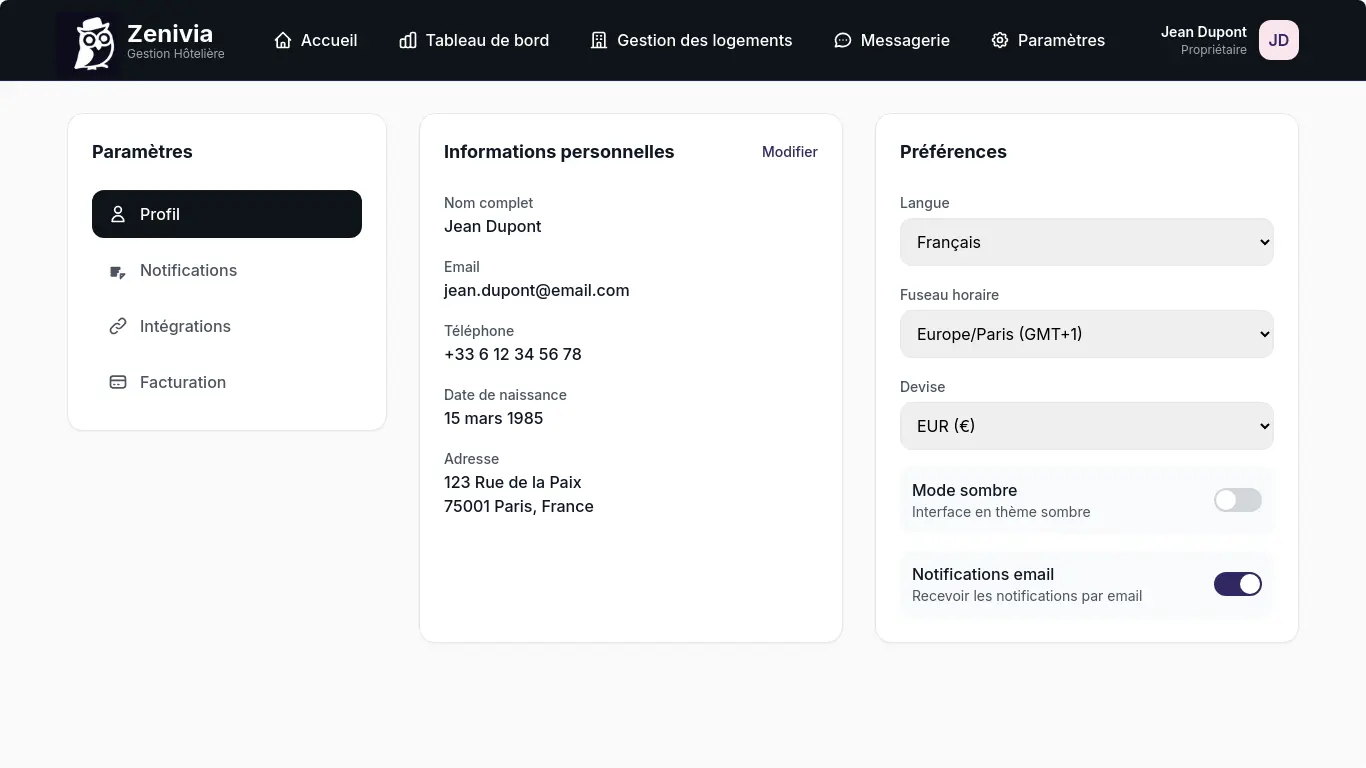
Task: Switch to the Notifications settings section
Action: click(x=188, y=270)
